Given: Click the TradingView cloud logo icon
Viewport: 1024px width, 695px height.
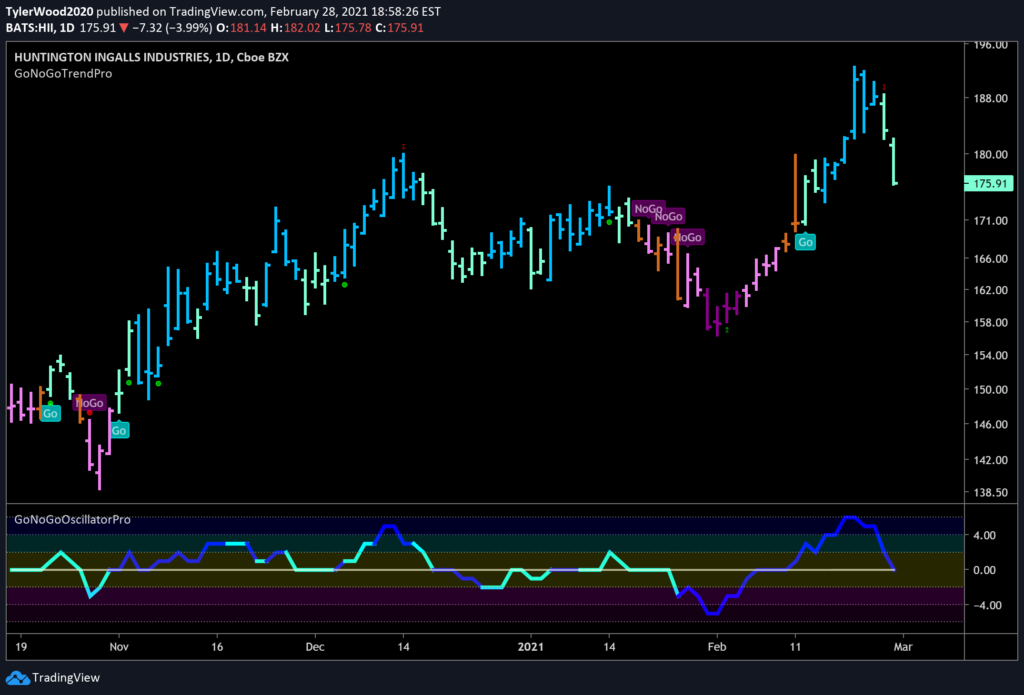Looking at the screenshot, I should 17,677.
